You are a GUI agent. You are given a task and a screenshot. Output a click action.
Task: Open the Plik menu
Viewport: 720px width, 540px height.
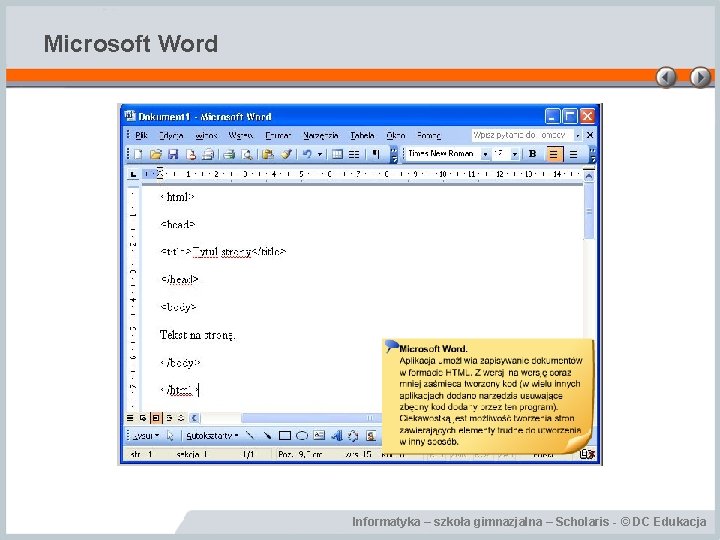click(141, 135)
